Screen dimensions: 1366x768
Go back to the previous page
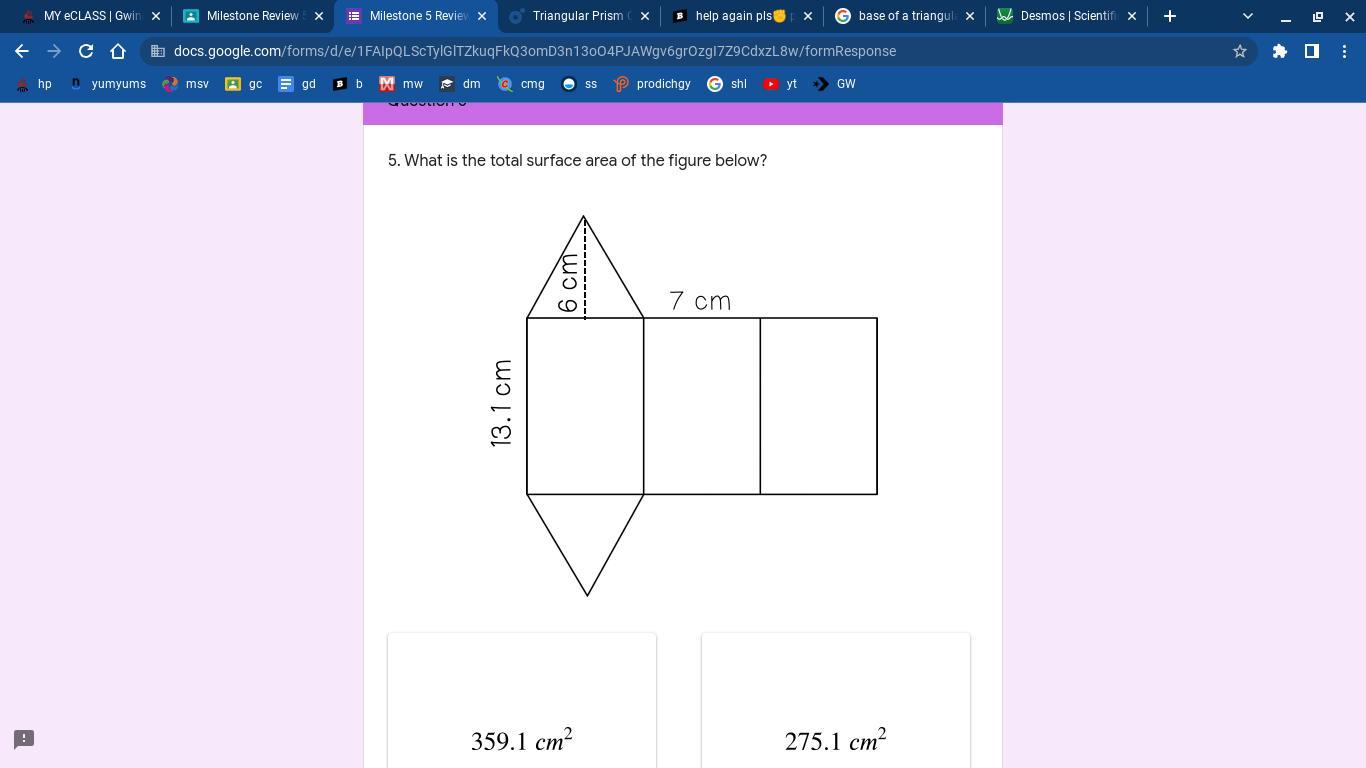pyautogui.click(x=22, y=51)
